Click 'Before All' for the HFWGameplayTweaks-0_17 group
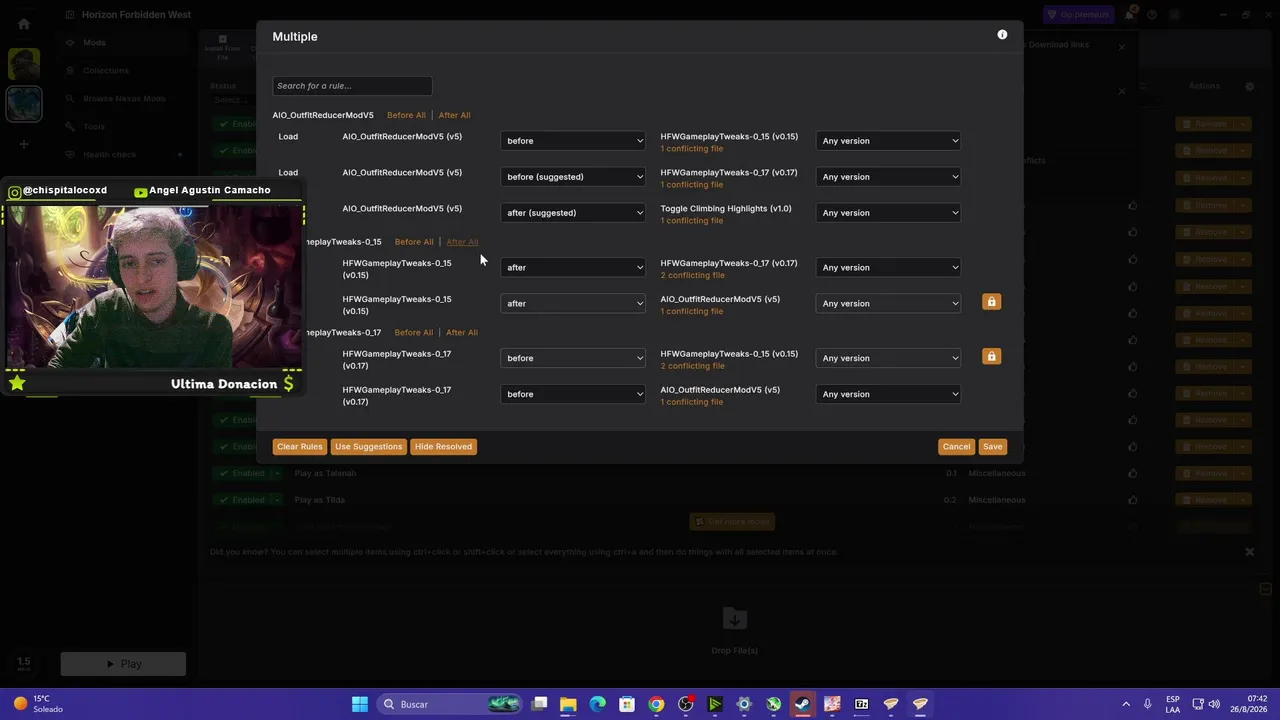Image resolution: width=1280 pixels, height=720 pixels. 414,332
